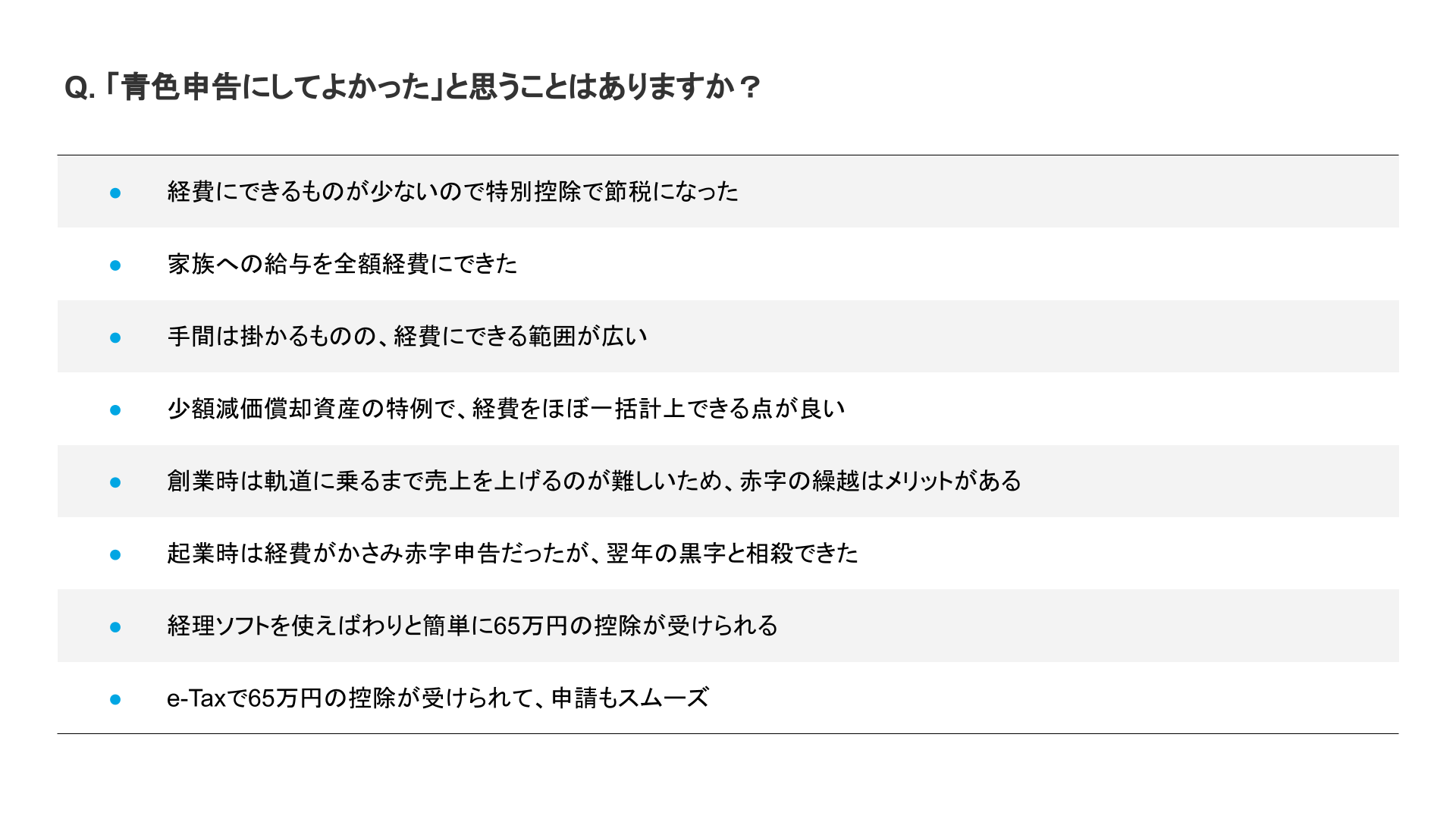Click the bullet dot before e-Tax line
The image size is (1456, 819).
[115, 699]
